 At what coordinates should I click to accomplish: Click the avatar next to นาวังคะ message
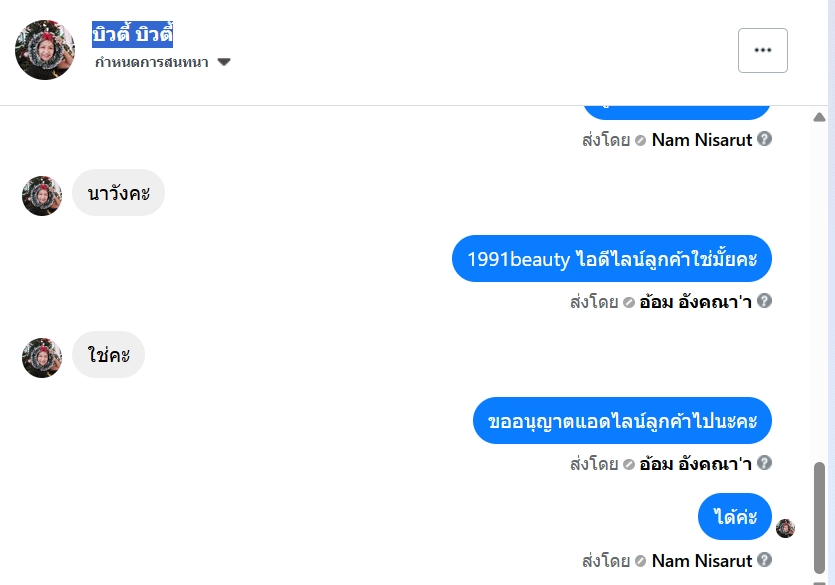point(42,196)
